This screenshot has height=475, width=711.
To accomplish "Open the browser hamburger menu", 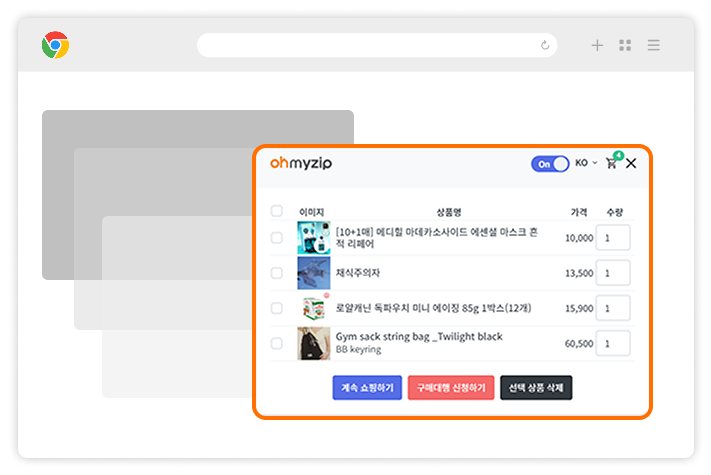I will pyautogui.click(x=653, y=45).
